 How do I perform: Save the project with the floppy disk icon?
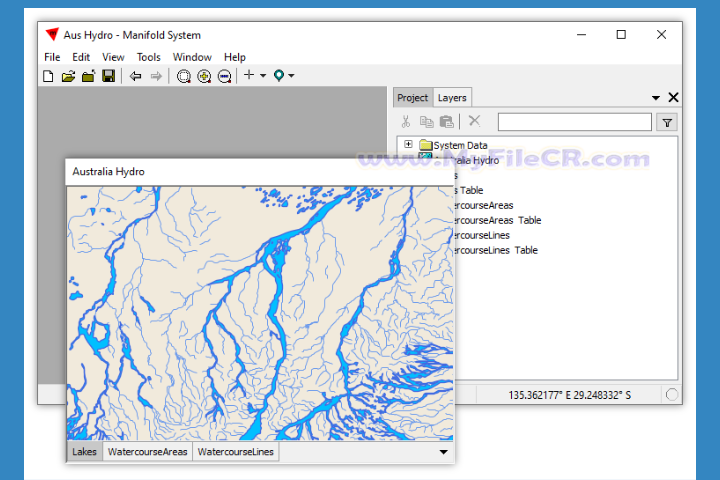(108, 76)
